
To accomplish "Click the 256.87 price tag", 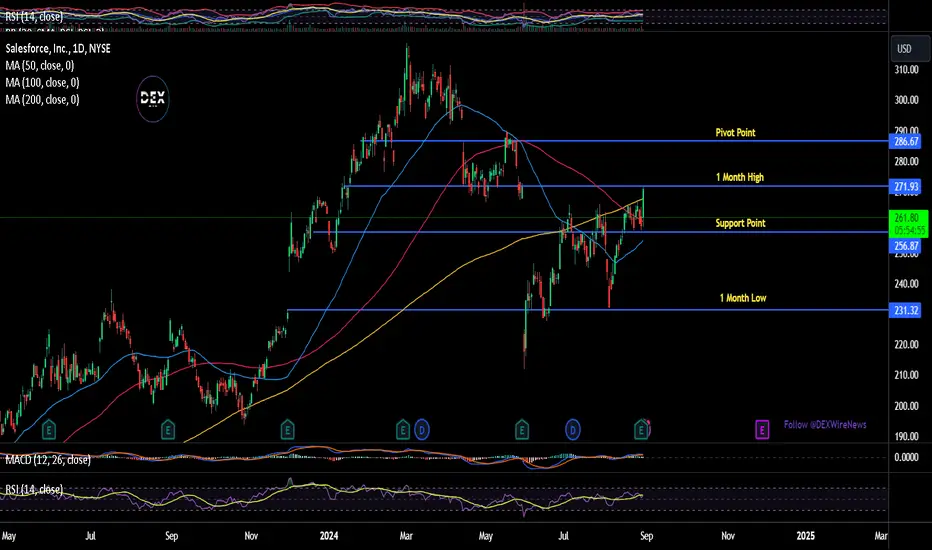I will pyautogui.click(x=906, y=246).
